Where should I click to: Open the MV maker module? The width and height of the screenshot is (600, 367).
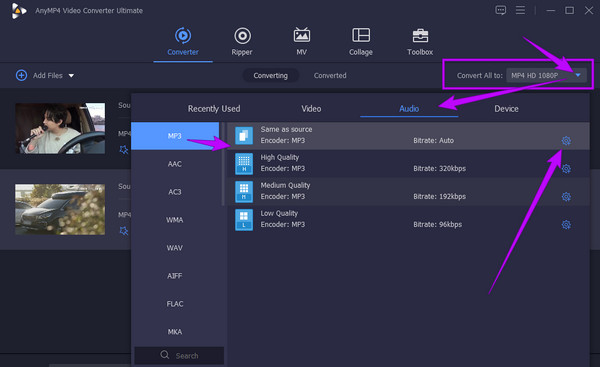pyautogui.click(x=302, y=42)
